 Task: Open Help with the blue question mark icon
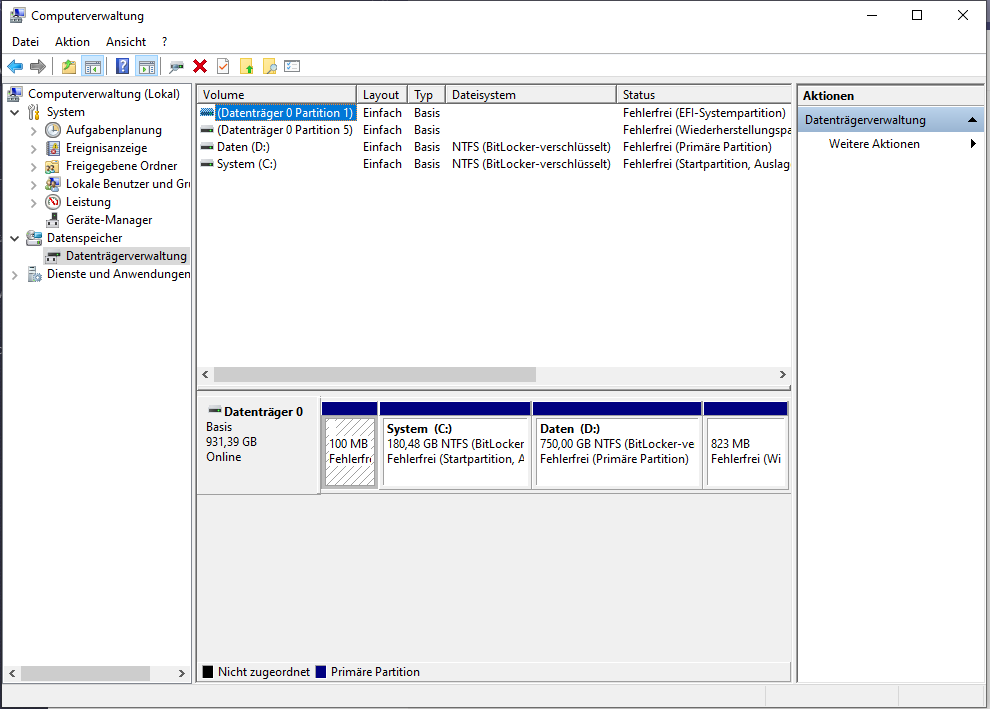[x=122, y=66]
